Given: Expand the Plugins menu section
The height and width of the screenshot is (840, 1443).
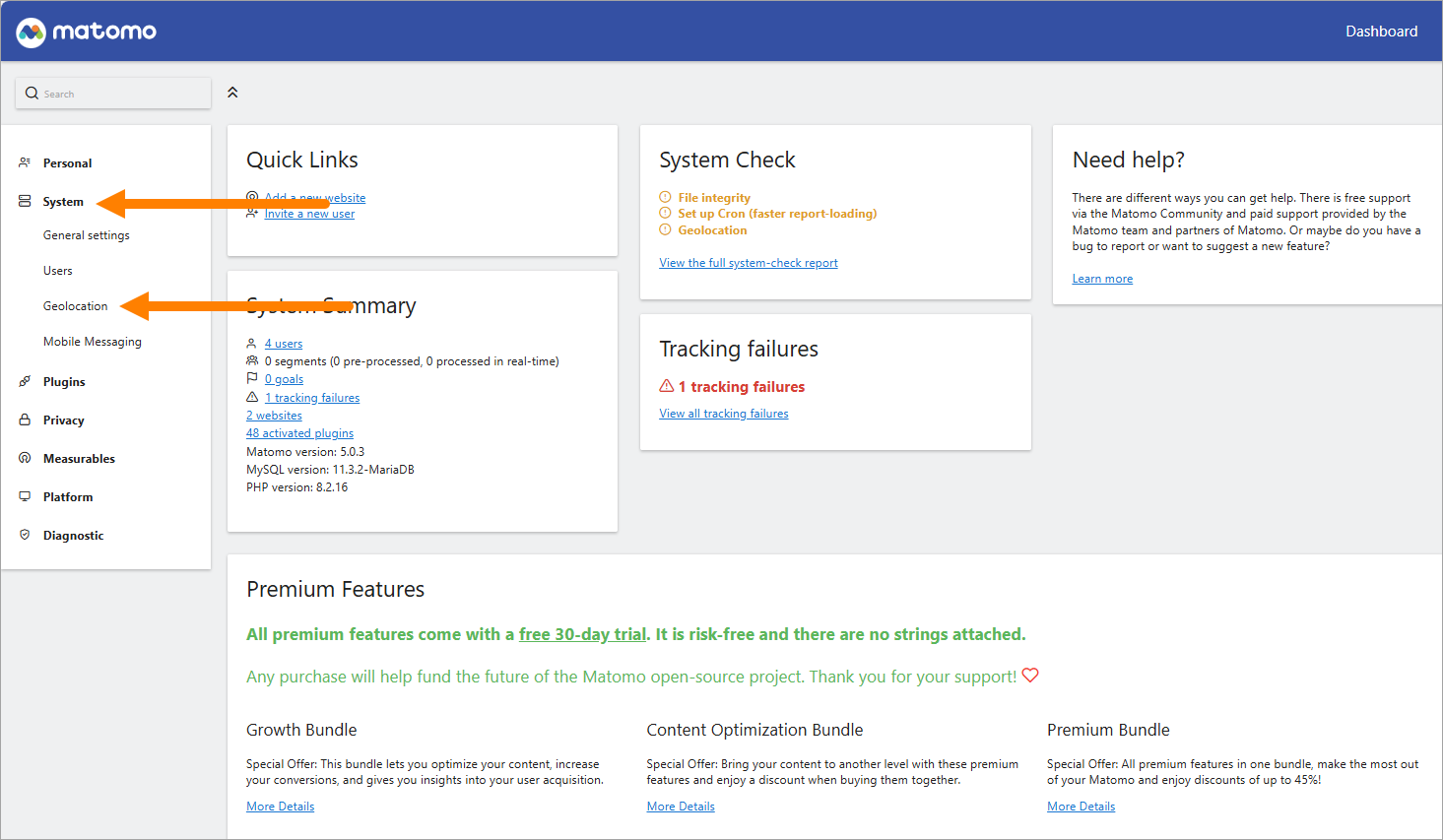Looking at the screenshot, I should pos(64,382).
